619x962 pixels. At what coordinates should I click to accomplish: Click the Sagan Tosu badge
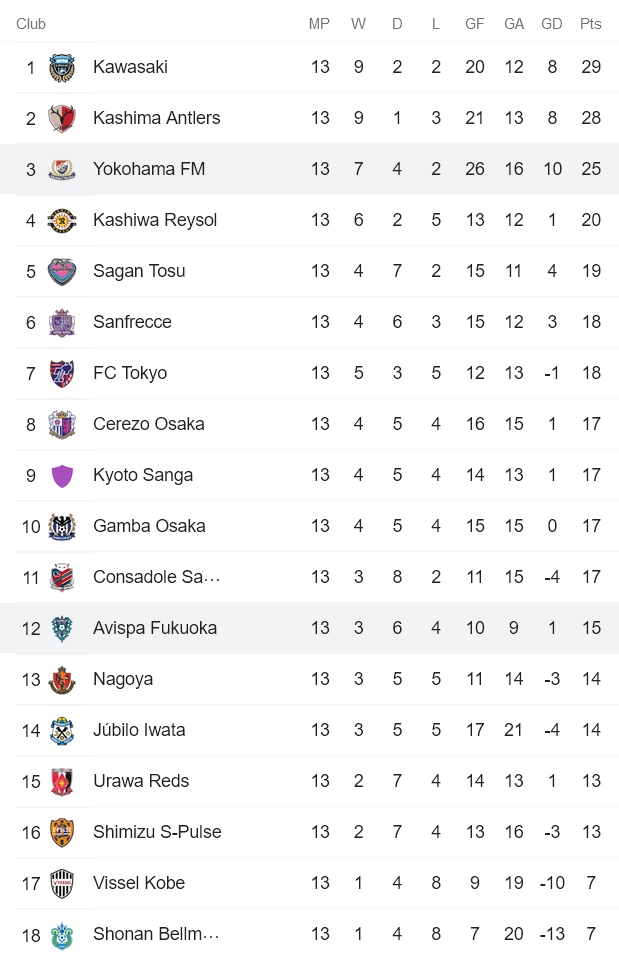[x=63, y=271]
